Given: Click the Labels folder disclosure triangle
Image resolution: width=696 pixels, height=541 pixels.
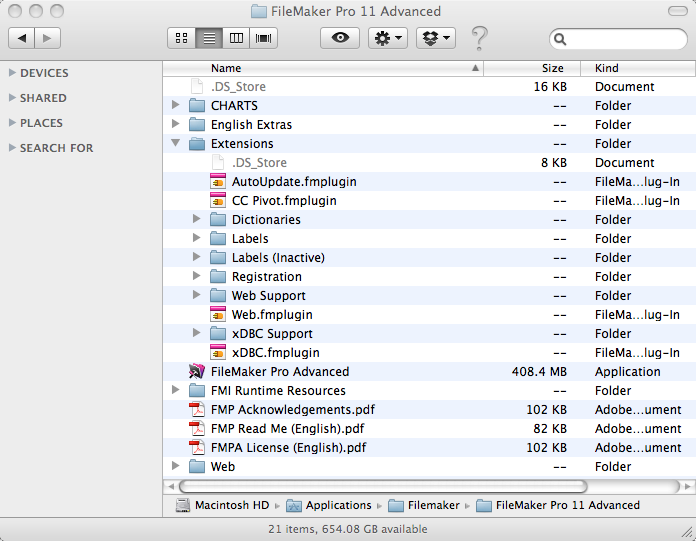Looking at the screenshot, I should (196, 238).
